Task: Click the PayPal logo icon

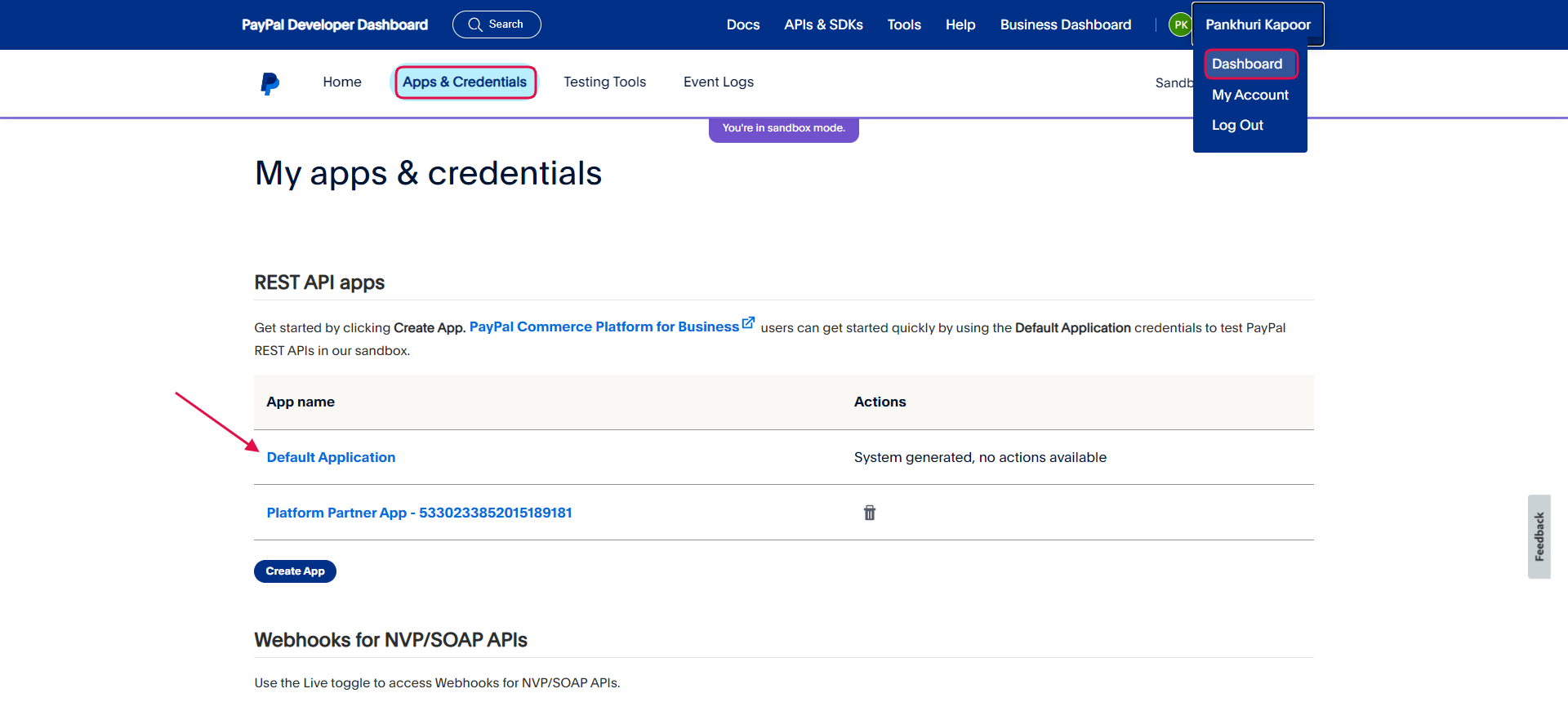Action: pyautogui.click(x=269, y=83)
